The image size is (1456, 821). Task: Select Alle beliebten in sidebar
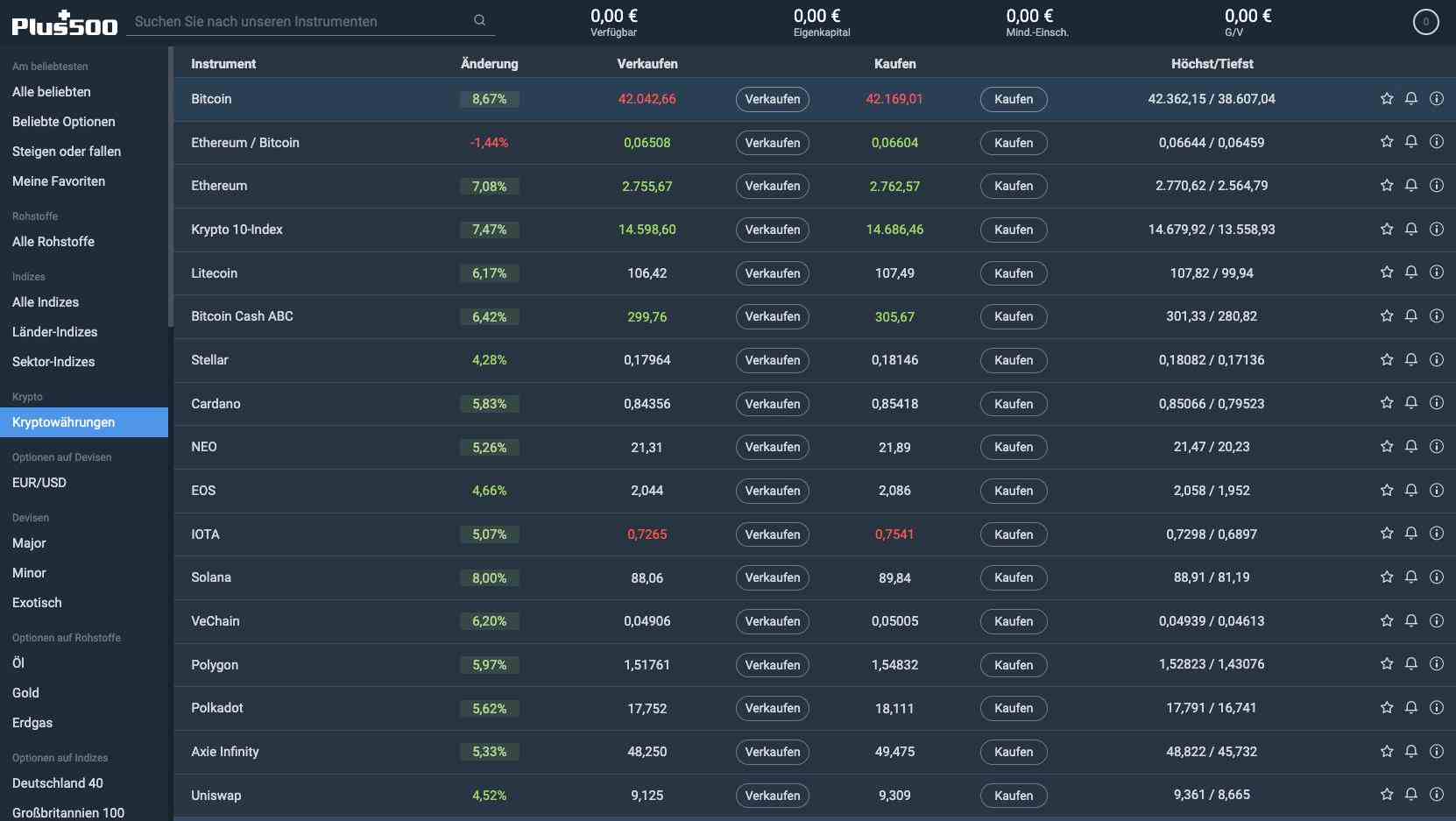coord(52,92)
